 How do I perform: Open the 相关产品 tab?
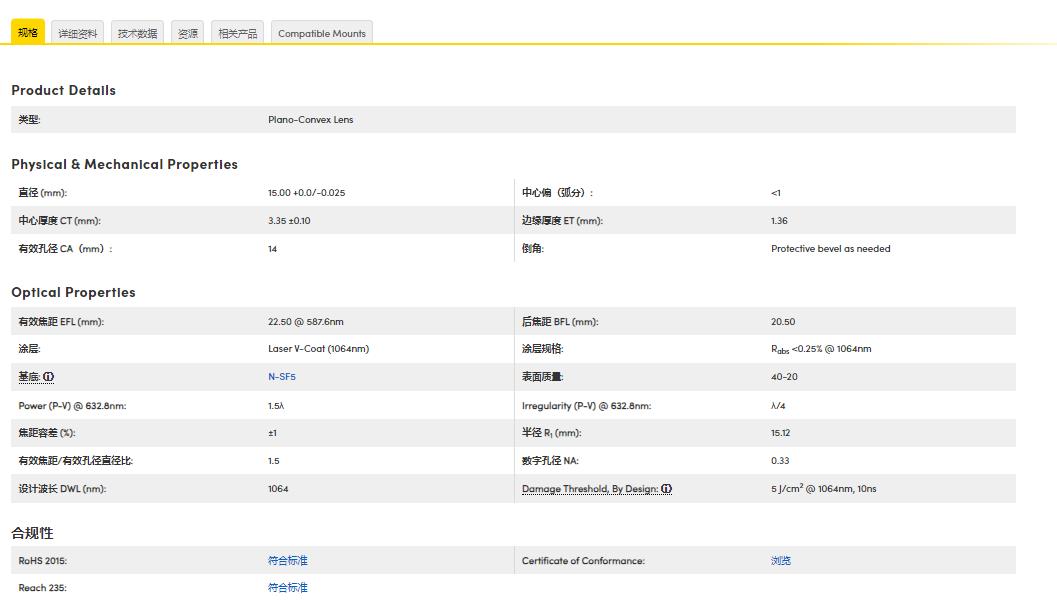click(237, 32)
